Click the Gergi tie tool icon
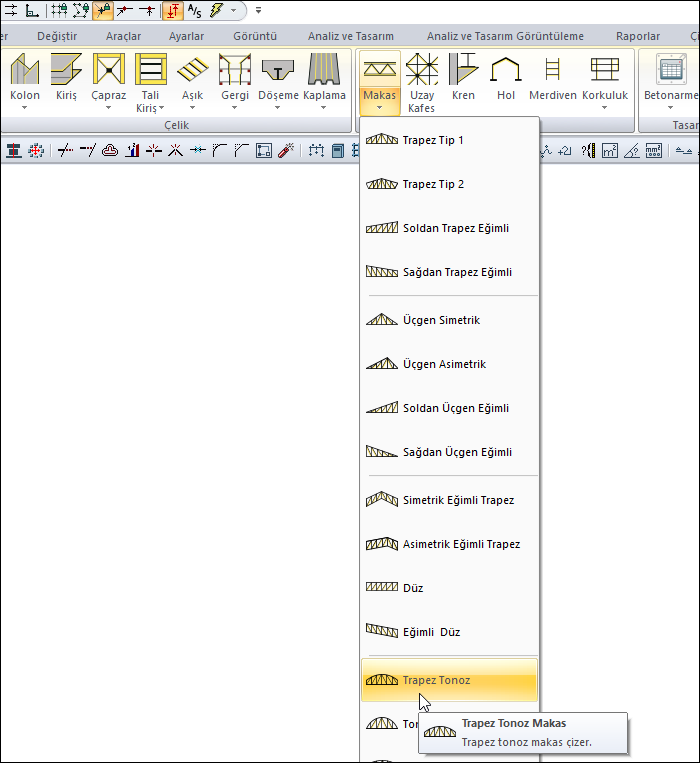The height and width of the screenshot is (763, 700). pos(235,70)
